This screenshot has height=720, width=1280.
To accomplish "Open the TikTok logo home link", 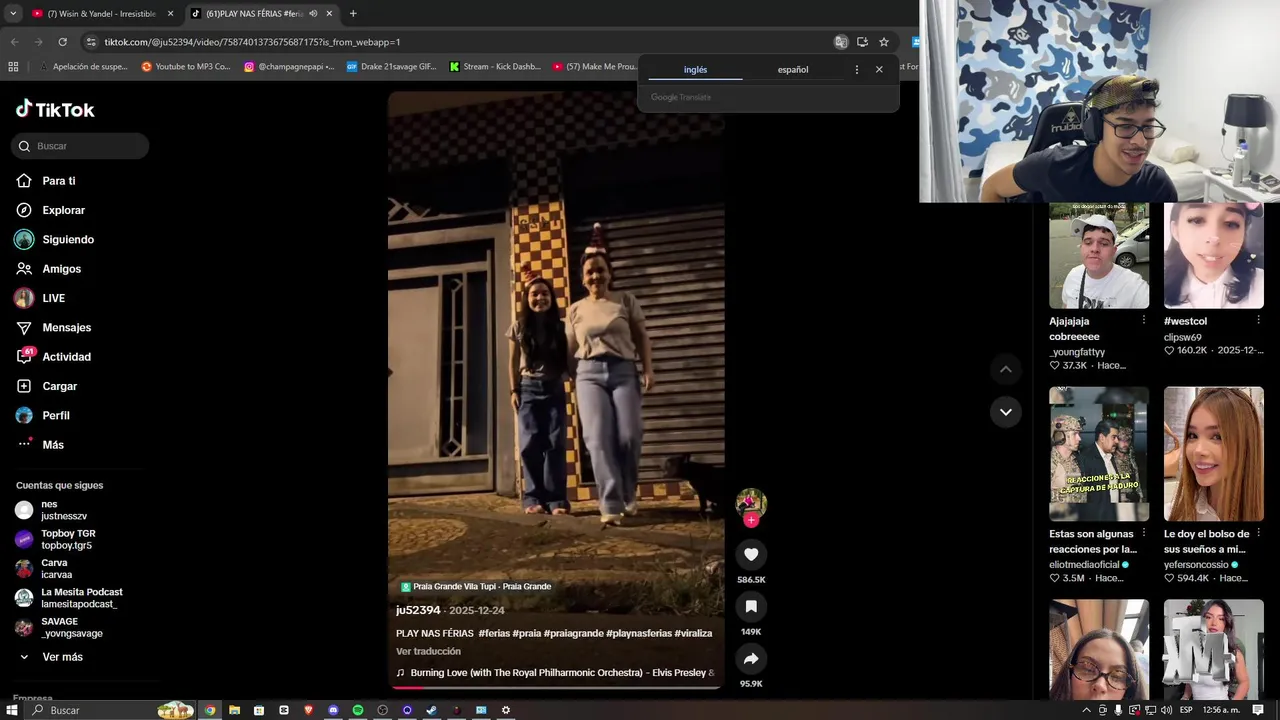I will (x=55, y=109).
